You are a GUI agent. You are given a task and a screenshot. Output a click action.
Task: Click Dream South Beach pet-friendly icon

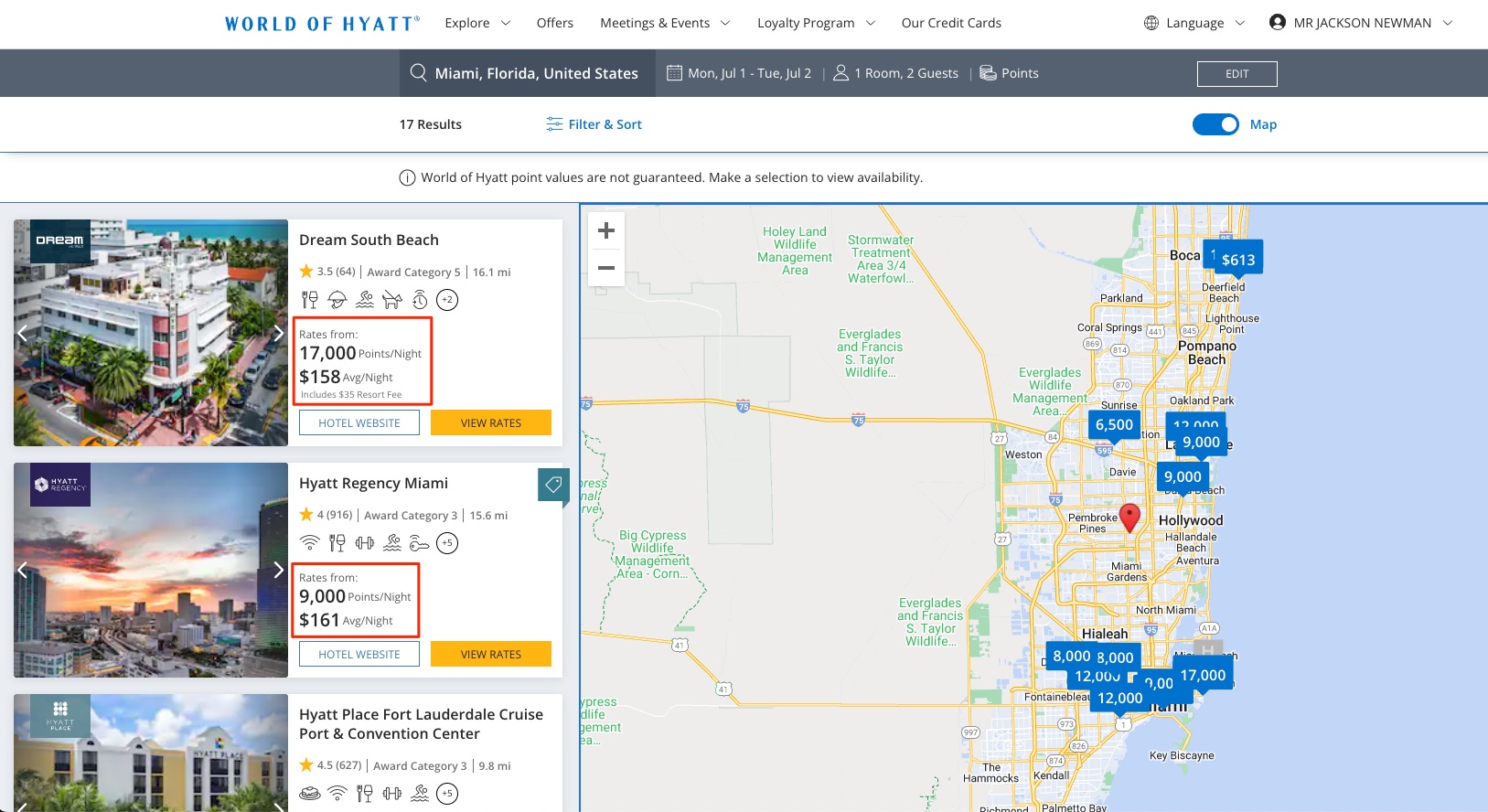pyautogui.click(x=392, y=299)
